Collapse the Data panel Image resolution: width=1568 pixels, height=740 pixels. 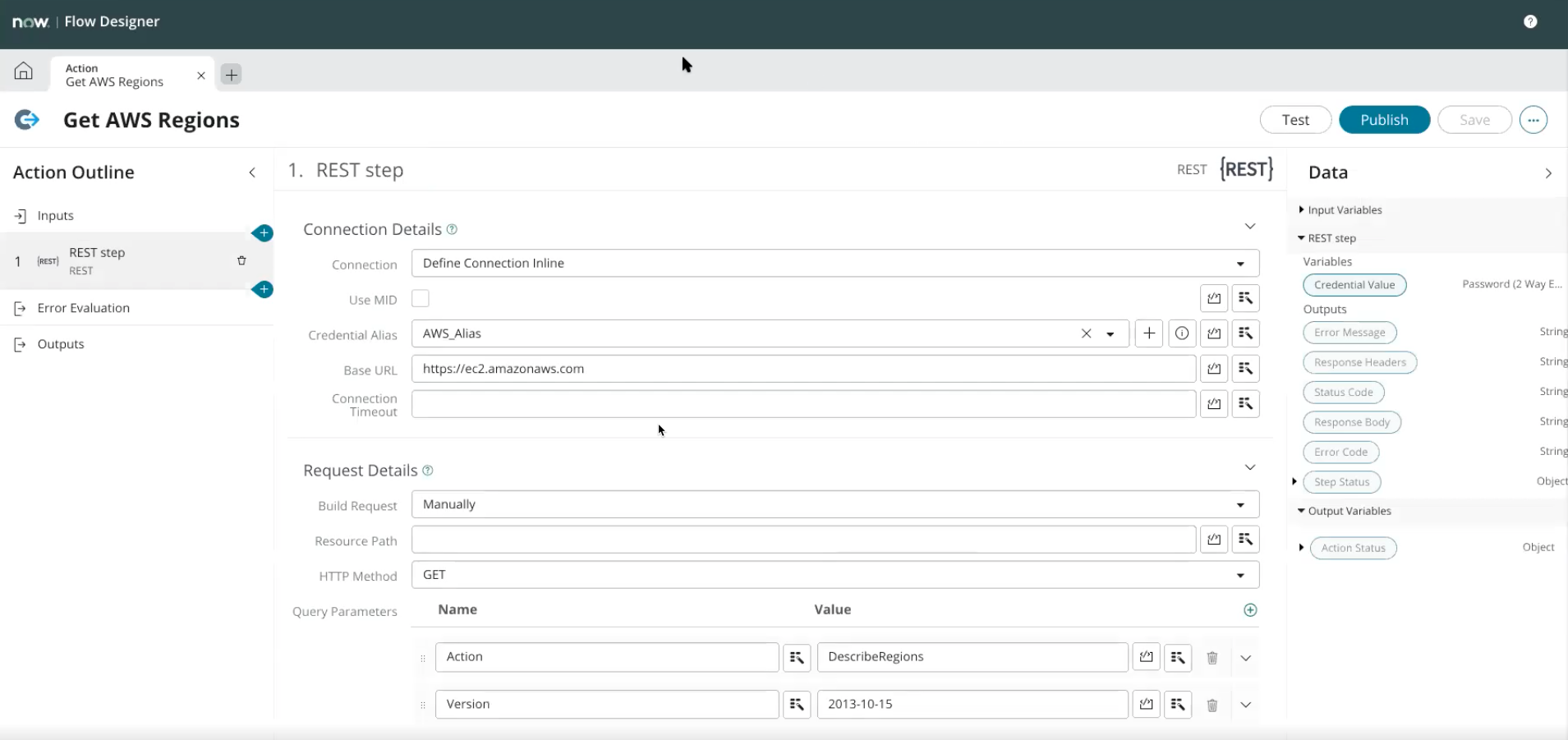[x=1548, y=173]
